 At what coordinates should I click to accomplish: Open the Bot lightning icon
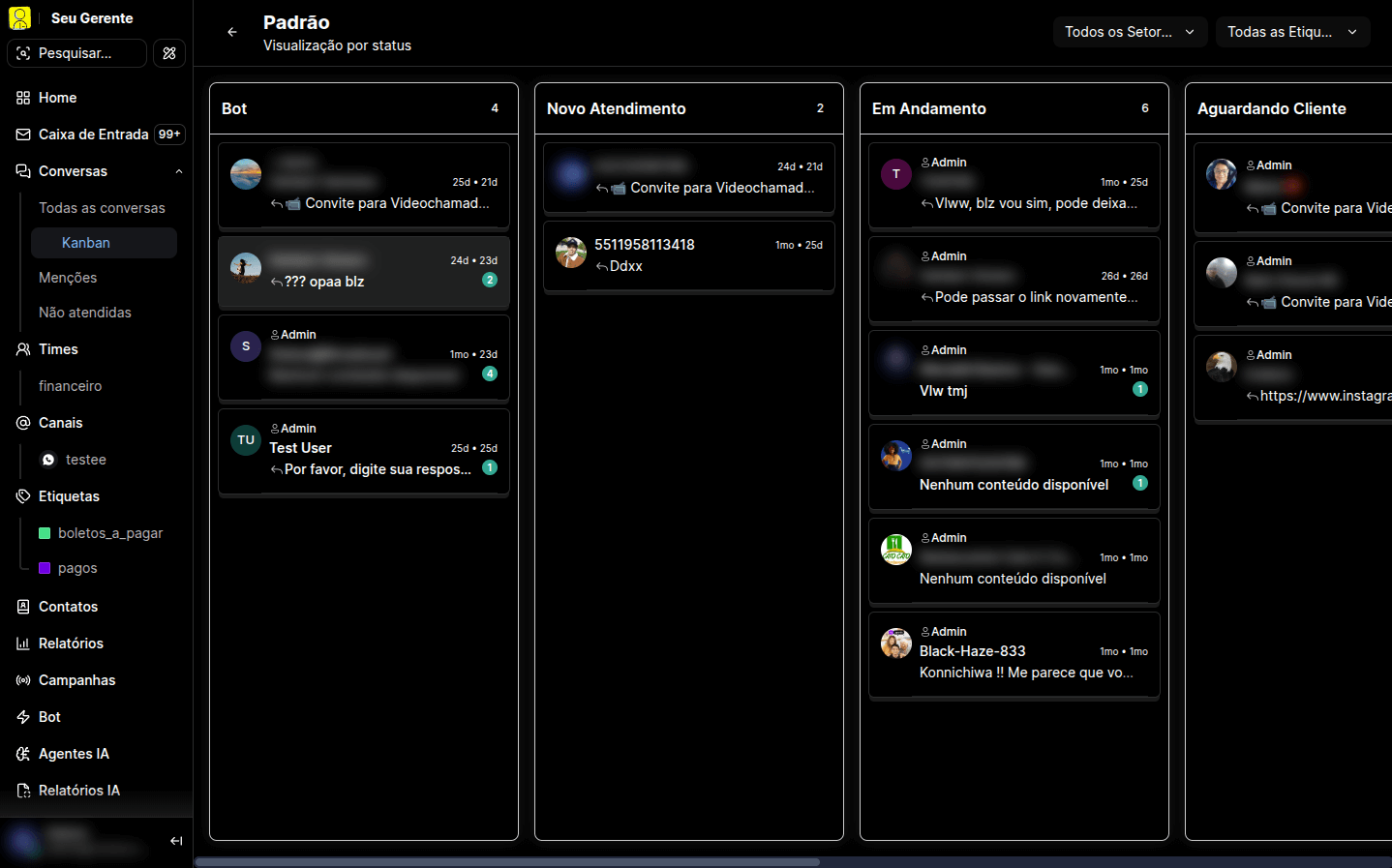pos(21,717)
